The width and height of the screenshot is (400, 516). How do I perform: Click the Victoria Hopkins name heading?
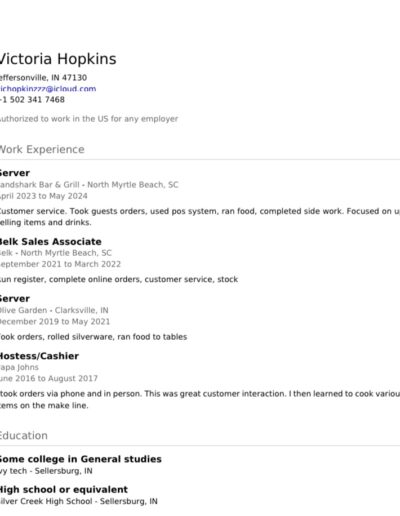pyautogui.click(x=58, y=59)
